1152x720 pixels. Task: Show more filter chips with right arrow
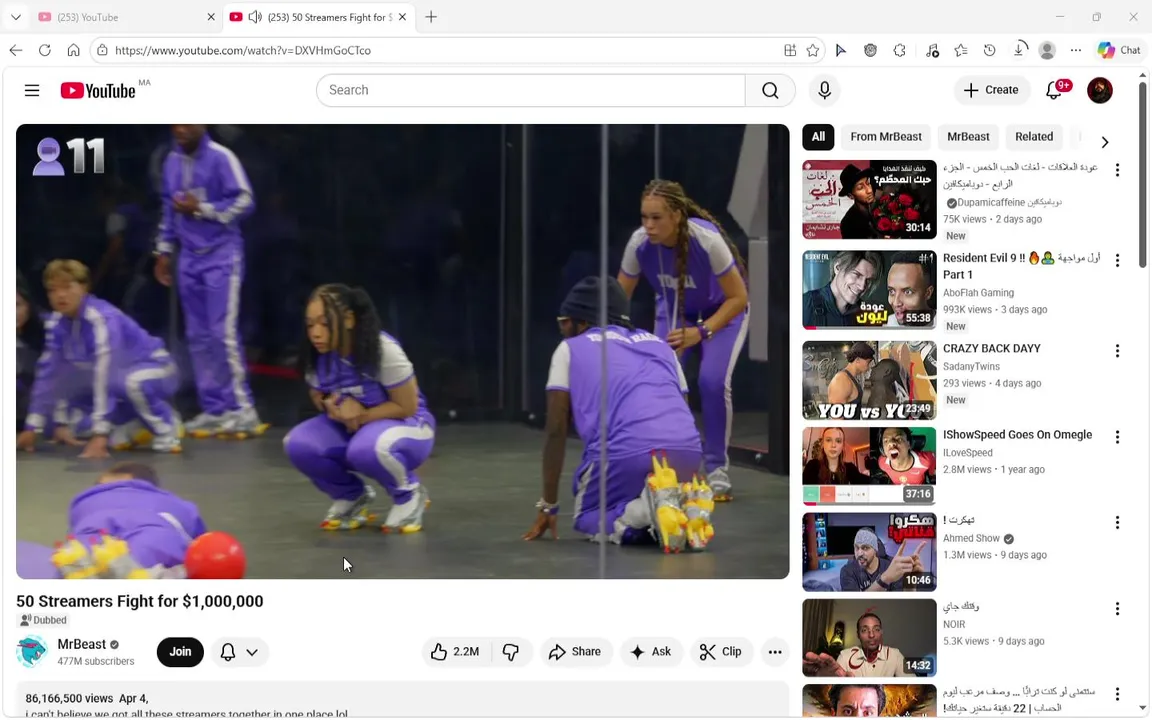click(x=1104, y=142)
